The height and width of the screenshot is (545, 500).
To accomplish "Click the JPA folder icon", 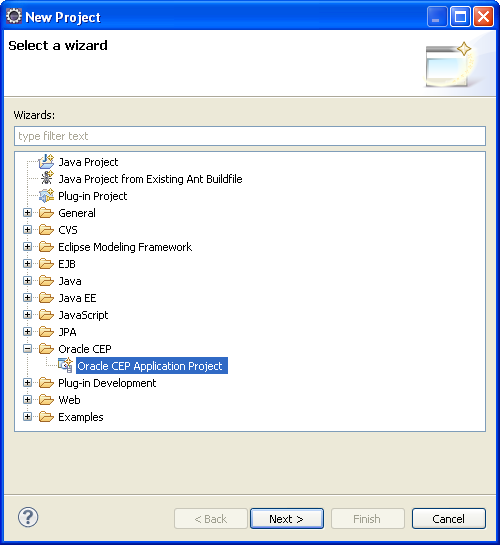I will point(46,332).
